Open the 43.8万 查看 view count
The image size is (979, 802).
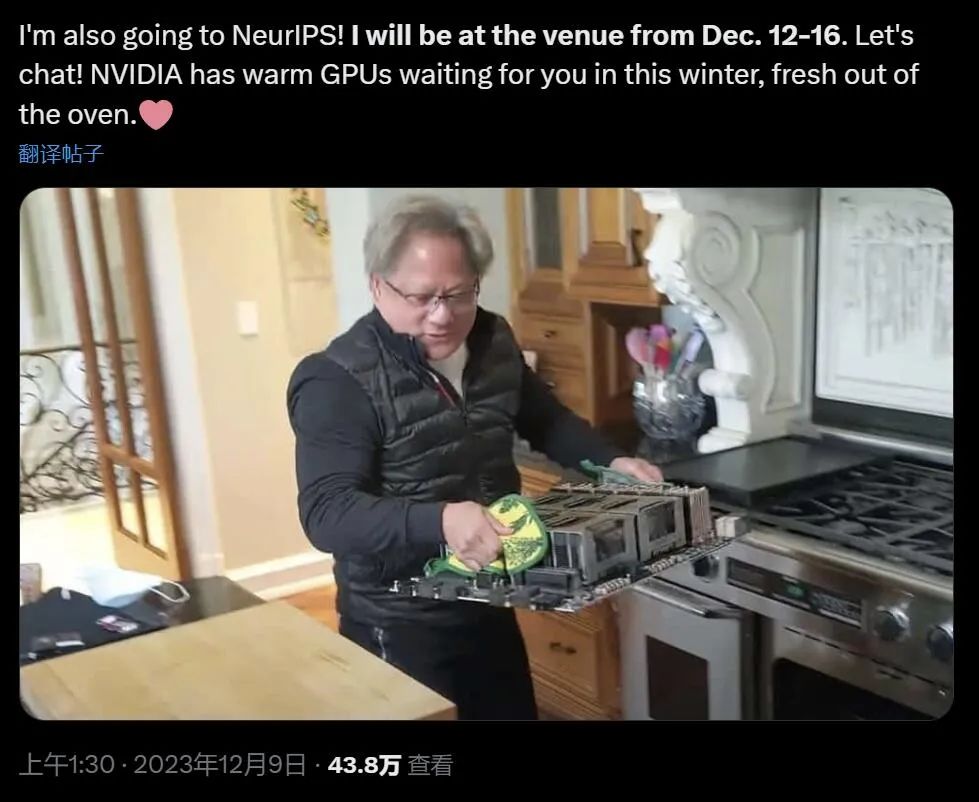pos(390,765)
